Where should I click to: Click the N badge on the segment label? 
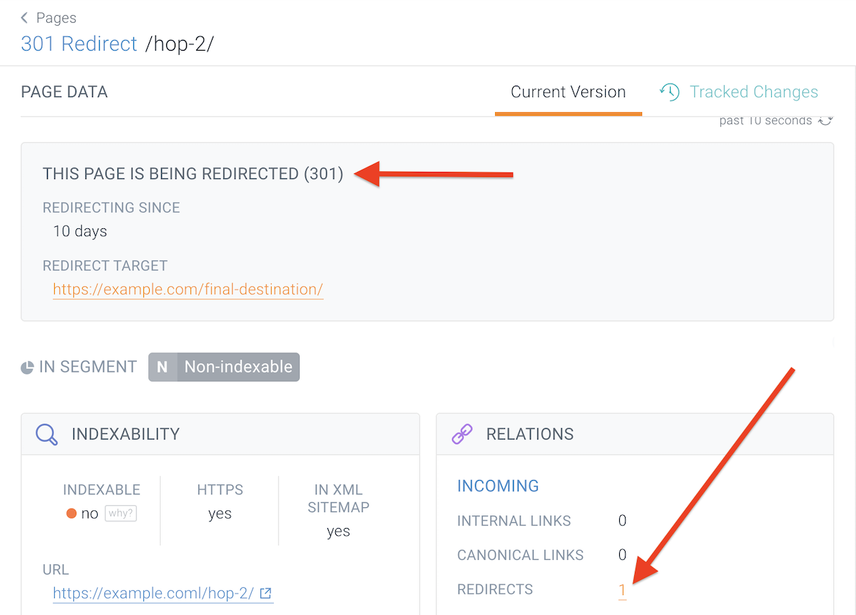(161, 366)
